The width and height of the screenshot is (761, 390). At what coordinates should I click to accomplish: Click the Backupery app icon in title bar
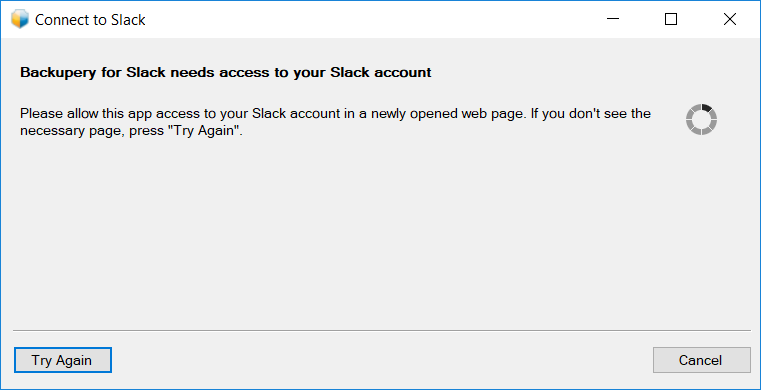point(20,19)
